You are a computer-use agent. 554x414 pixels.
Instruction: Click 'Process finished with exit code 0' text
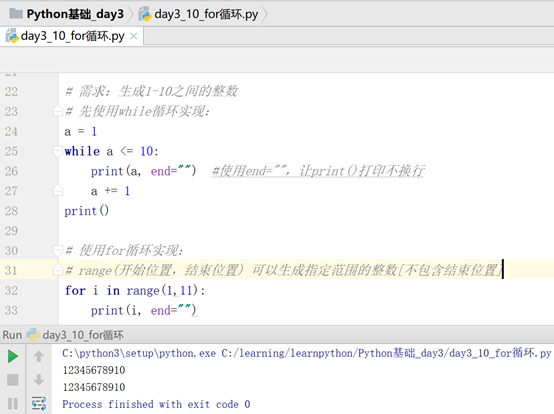(x=156, y=404)
